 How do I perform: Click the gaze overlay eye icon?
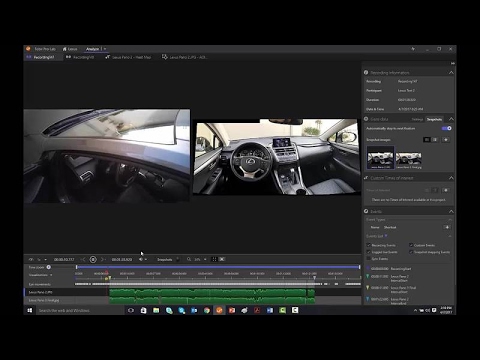click(31, 259)
